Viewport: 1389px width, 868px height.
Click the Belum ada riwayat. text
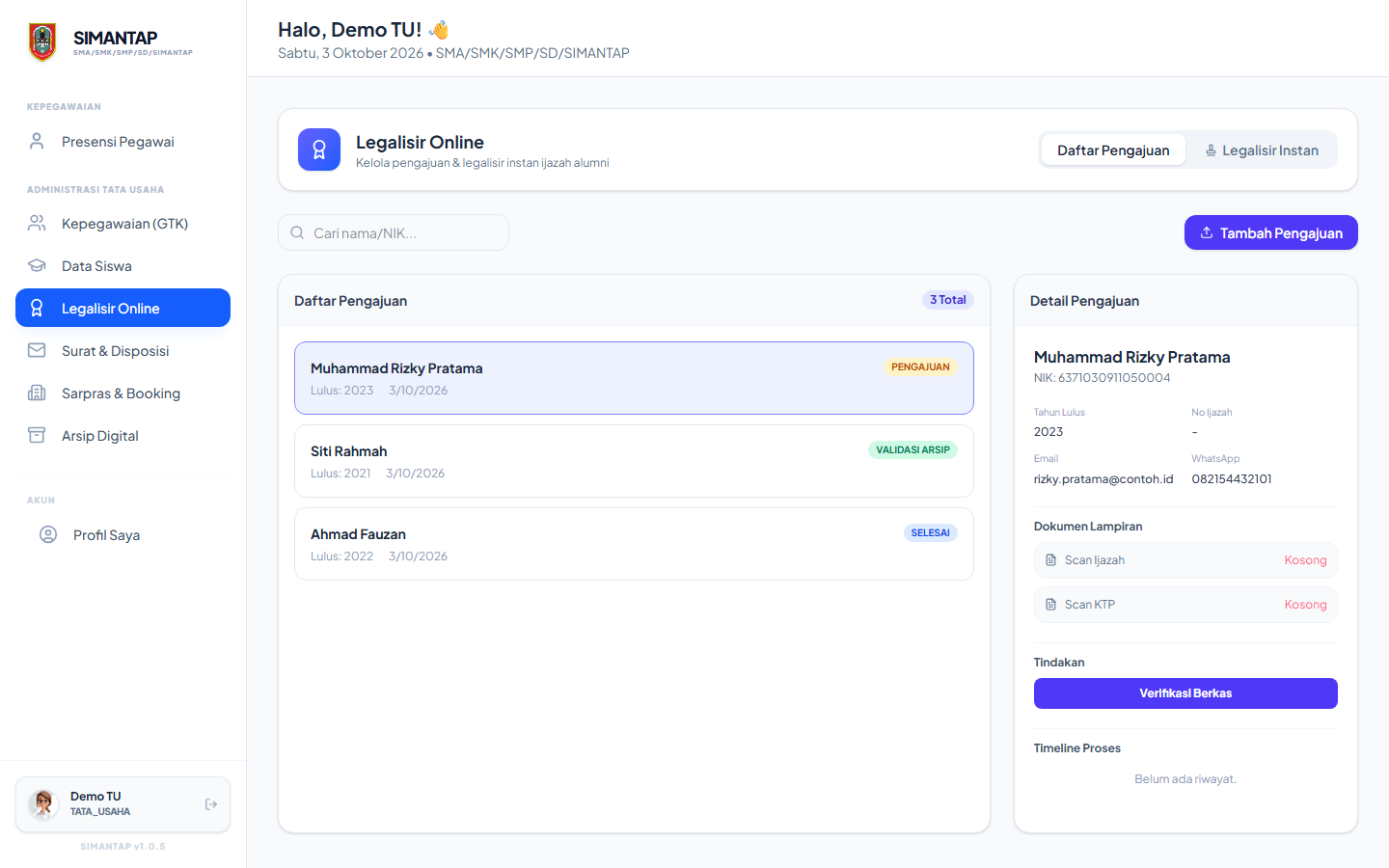click(x=1185, y=779)
